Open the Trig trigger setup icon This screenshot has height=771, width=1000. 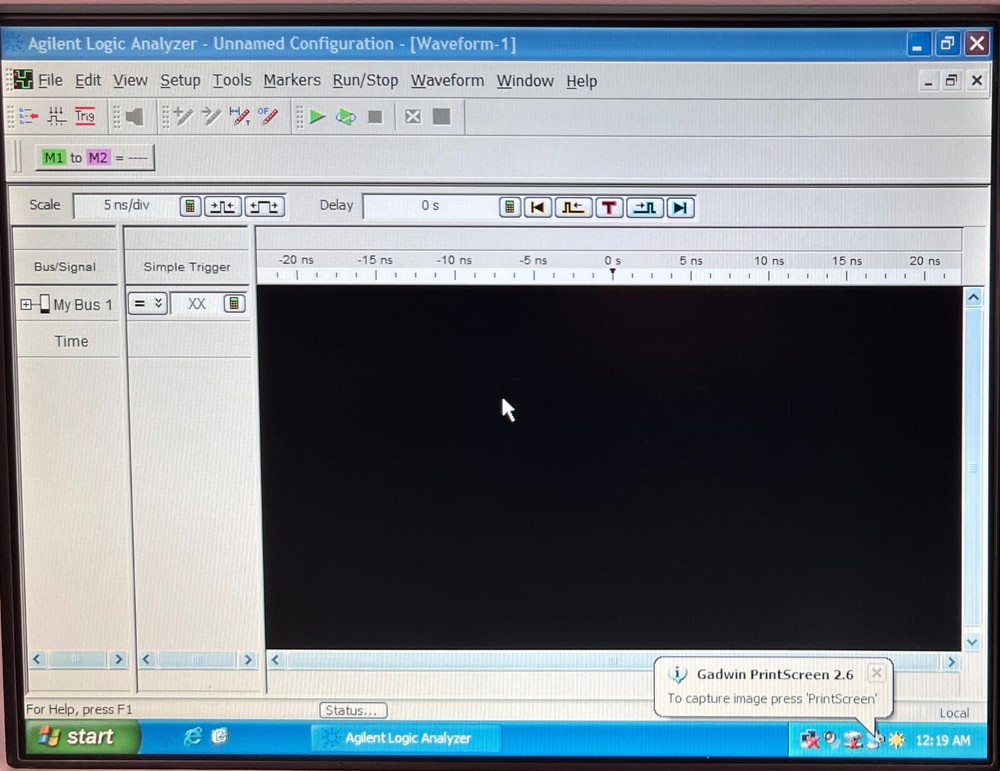click(85, 117)
